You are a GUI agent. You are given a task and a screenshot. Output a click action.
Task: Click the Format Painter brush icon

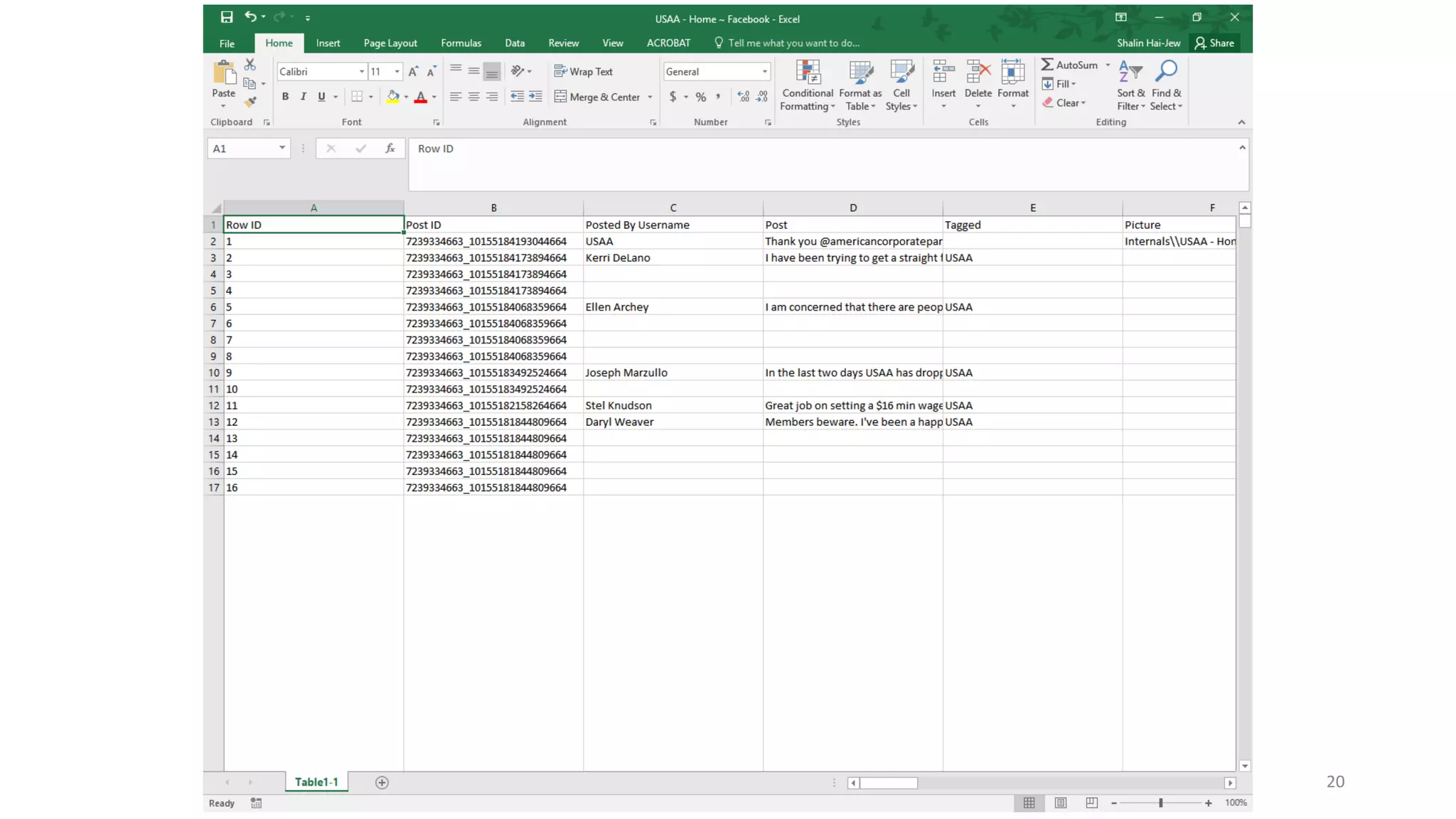pos(250,102)
